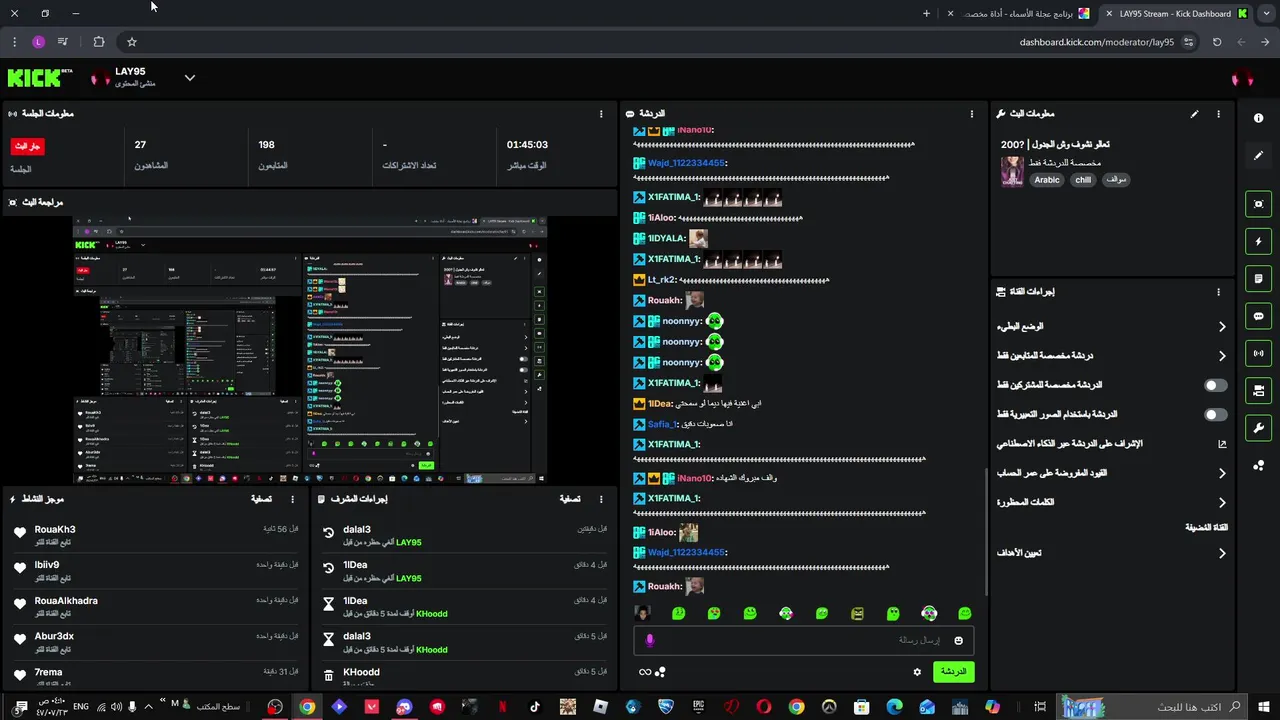
Task: Click the bubbles icon beside the infinity icon
Action: point(660,672)
